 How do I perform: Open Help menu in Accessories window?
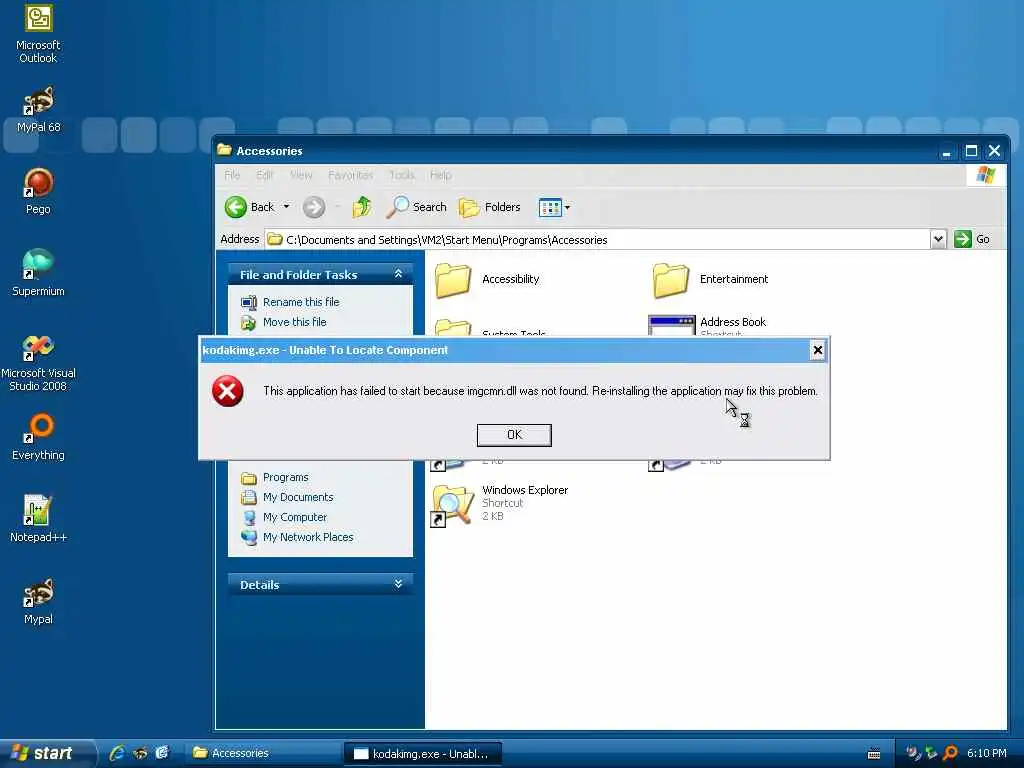click(x=441, y=175)
